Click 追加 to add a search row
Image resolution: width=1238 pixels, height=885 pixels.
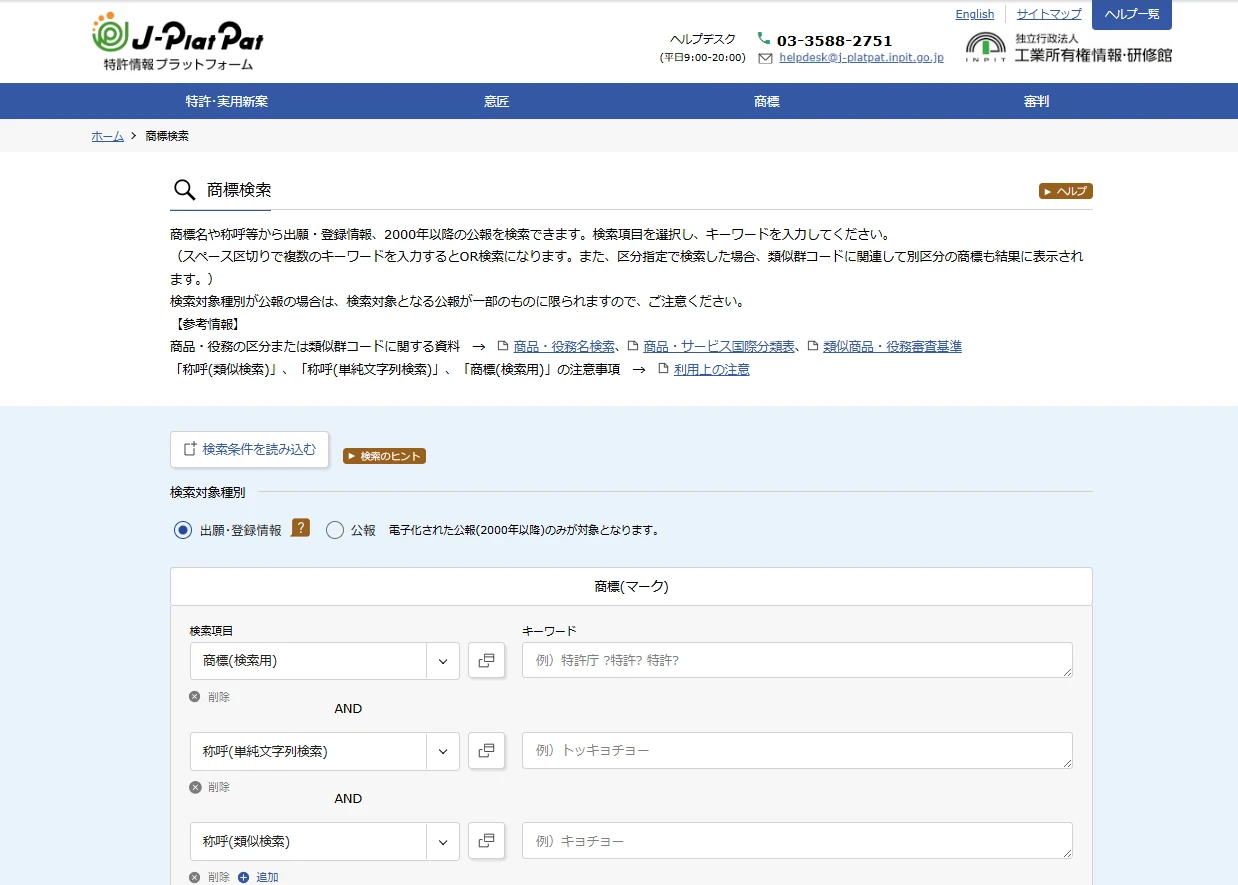(259, 877)
